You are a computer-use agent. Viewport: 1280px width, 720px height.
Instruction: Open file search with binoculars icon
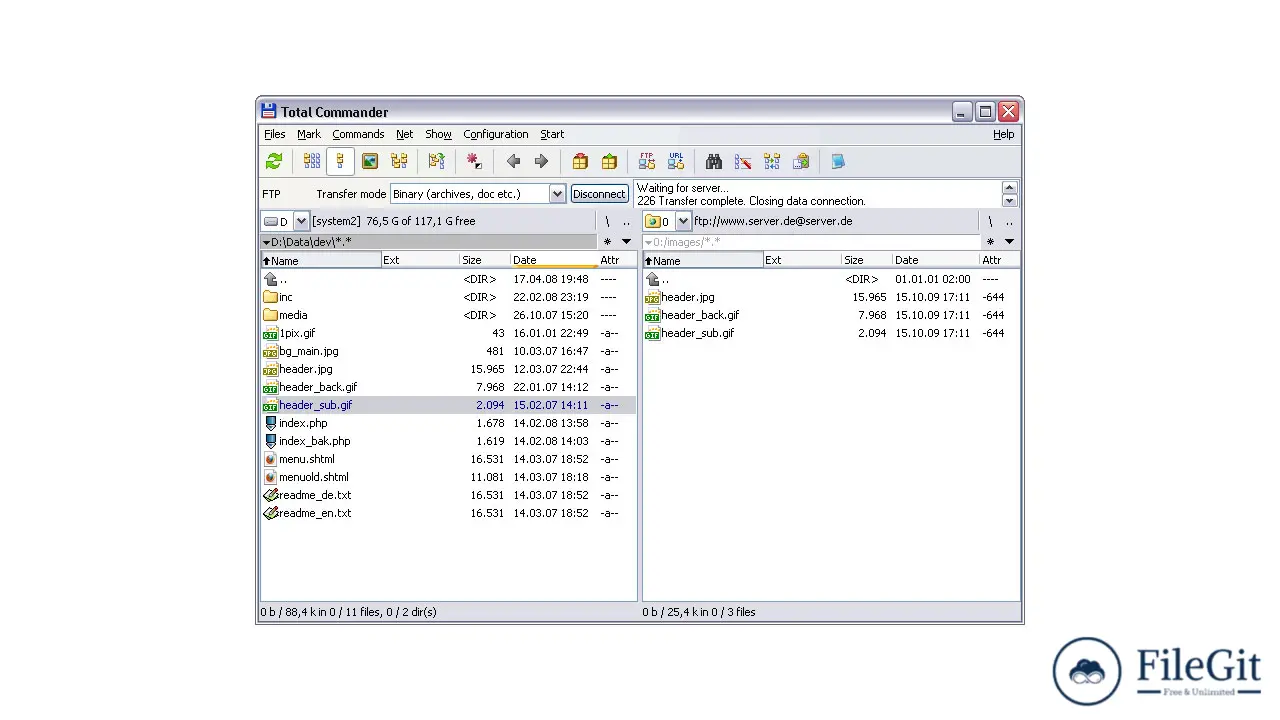(x=714, y=161)
